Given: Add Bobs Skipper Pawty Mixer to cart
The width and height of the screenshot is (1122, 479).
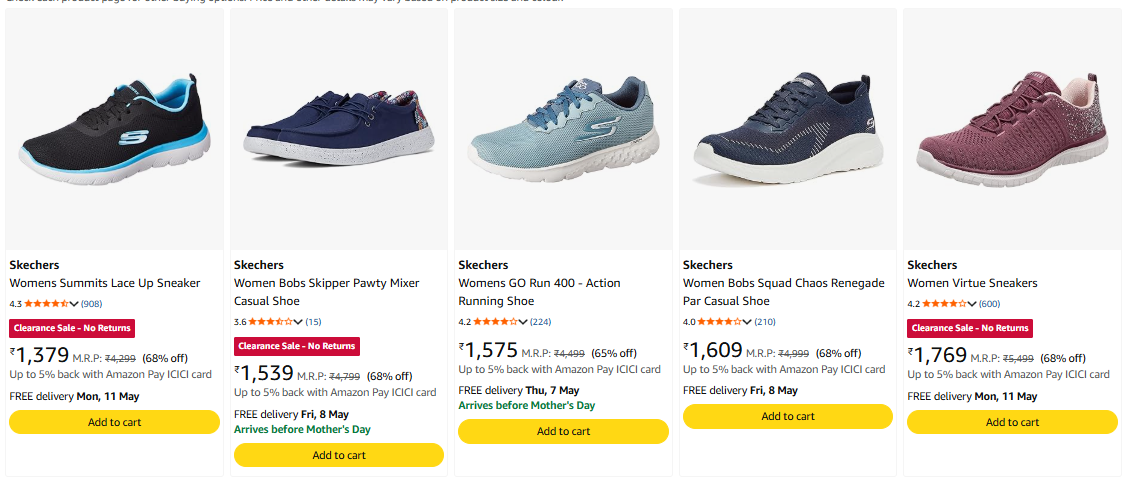Looking at the screenshot, I should tap(338, 455).
